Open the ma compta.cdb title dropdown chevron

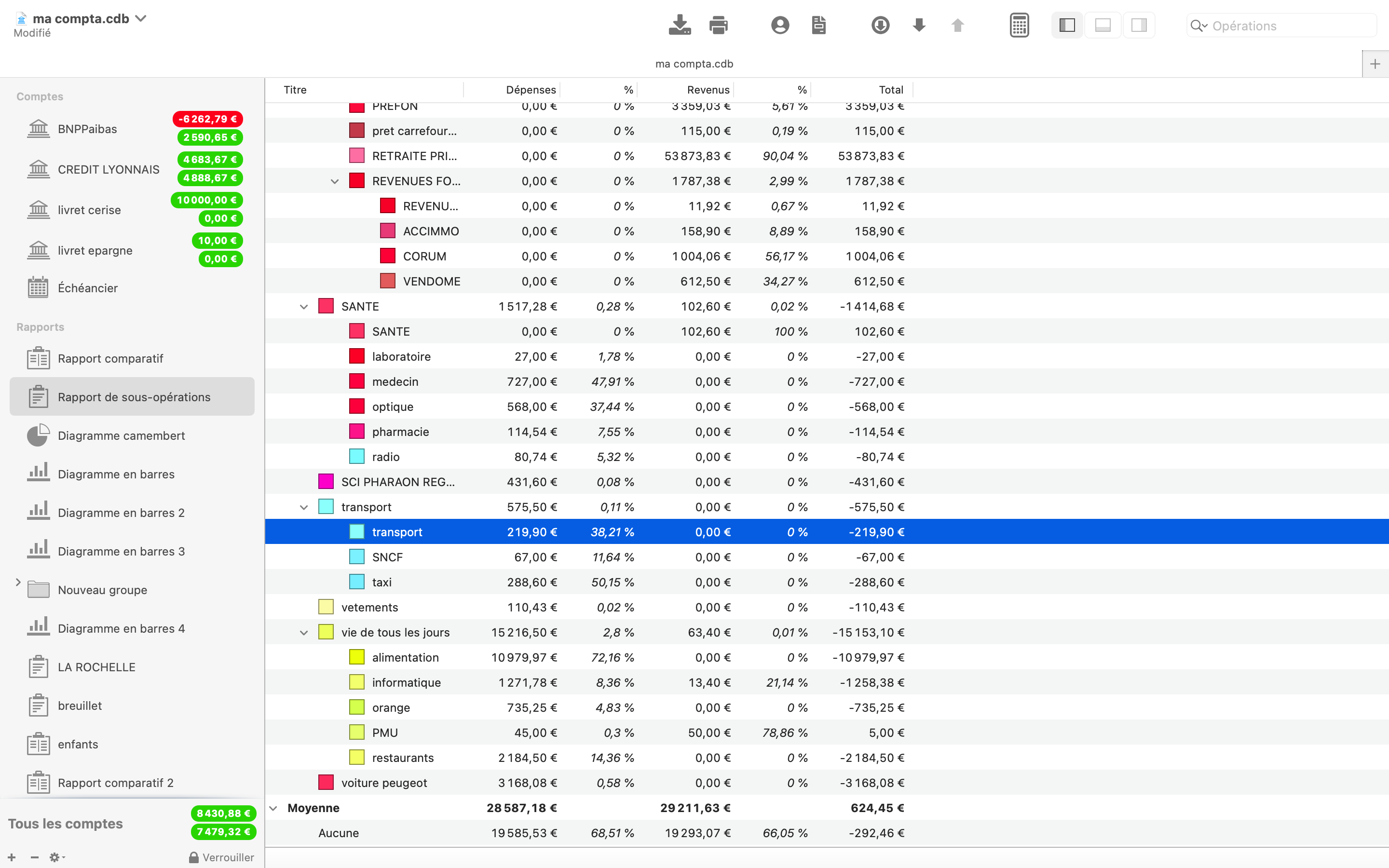click(141, 18)
